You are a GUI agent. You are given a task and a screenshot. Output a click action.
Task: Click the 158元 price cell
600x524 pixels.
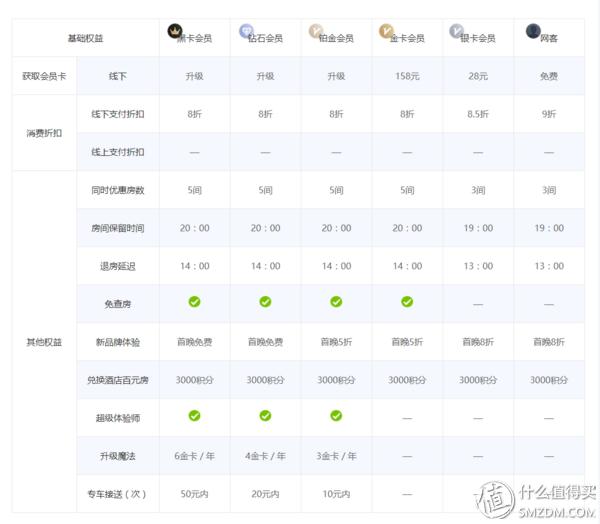click(407, 76)
